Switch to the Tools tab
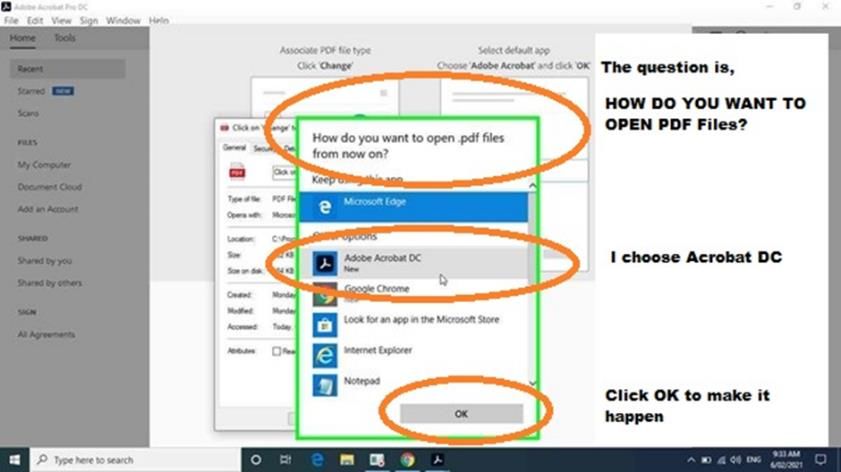This screenshot has width=841, height=472. (x=64, y=38)
